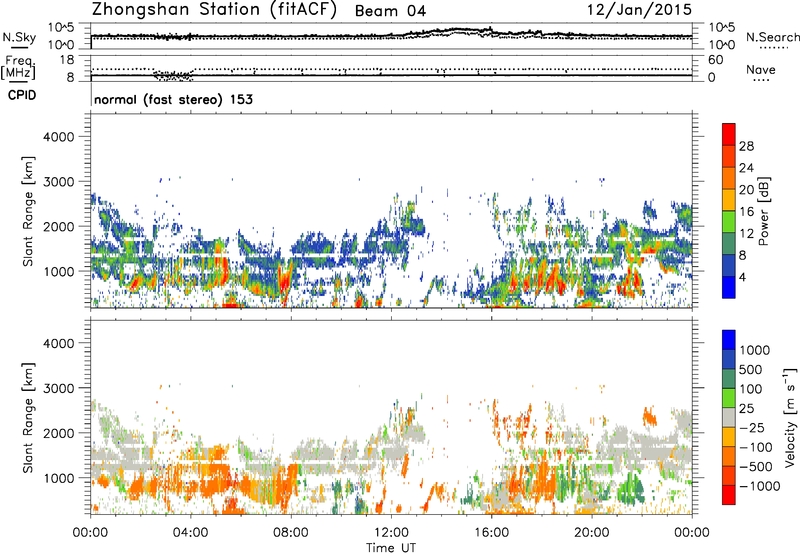Click the red top segment of Power colorbar
The image size is (800, 554).
[x=729, y=134]
